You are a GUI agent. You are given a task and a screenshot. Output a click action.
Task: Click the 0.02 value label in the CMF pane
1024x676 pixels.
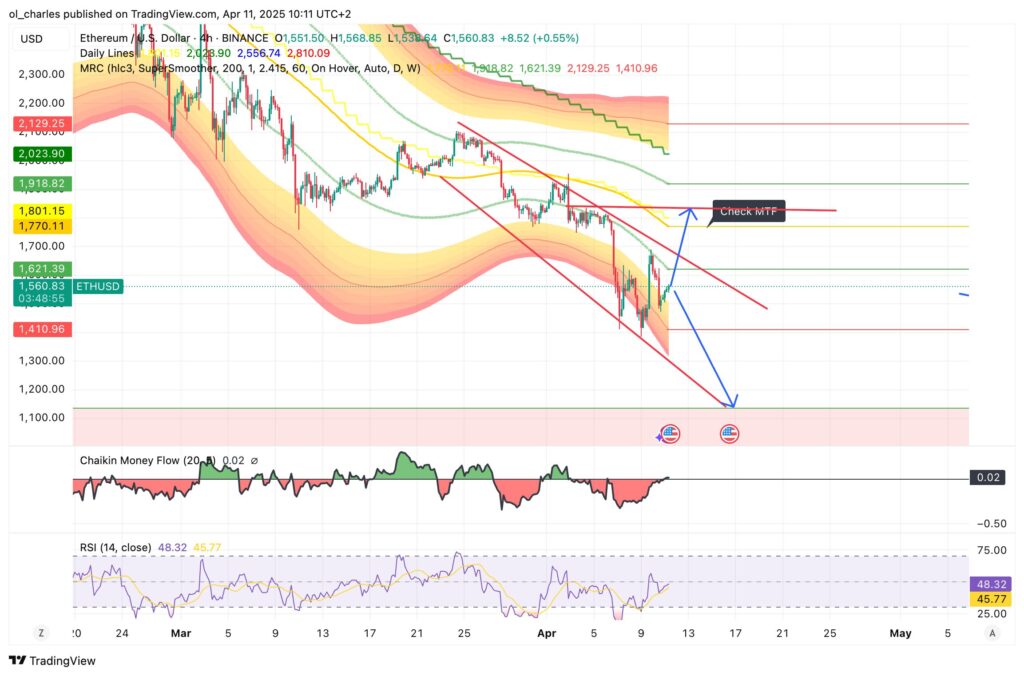pos(986,477)
